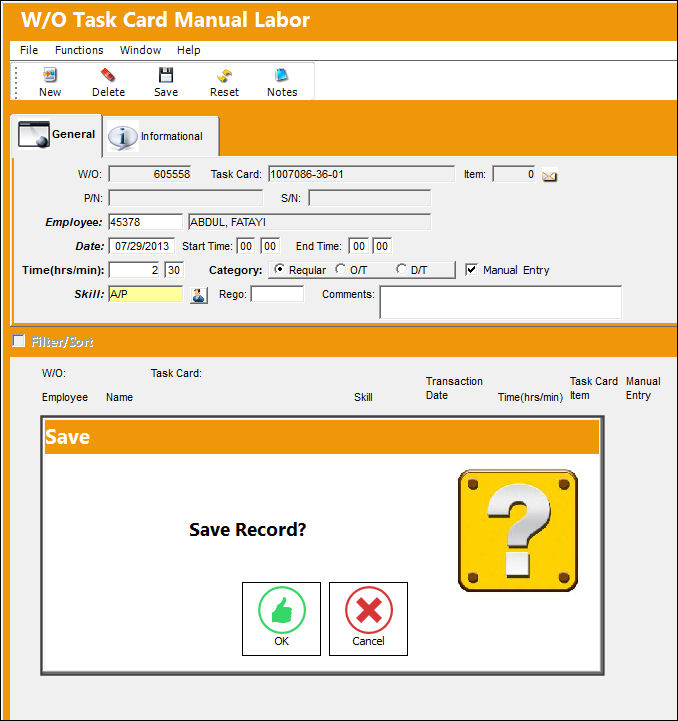Screen dimensions: 678x721
Task: Open the Window menu
Action: click(x=140, y=50)
